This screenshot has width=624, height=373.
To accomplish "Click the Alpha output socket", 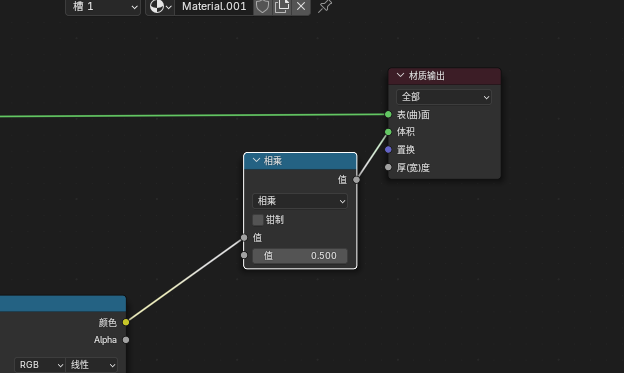I will click(x=126, y=340).
